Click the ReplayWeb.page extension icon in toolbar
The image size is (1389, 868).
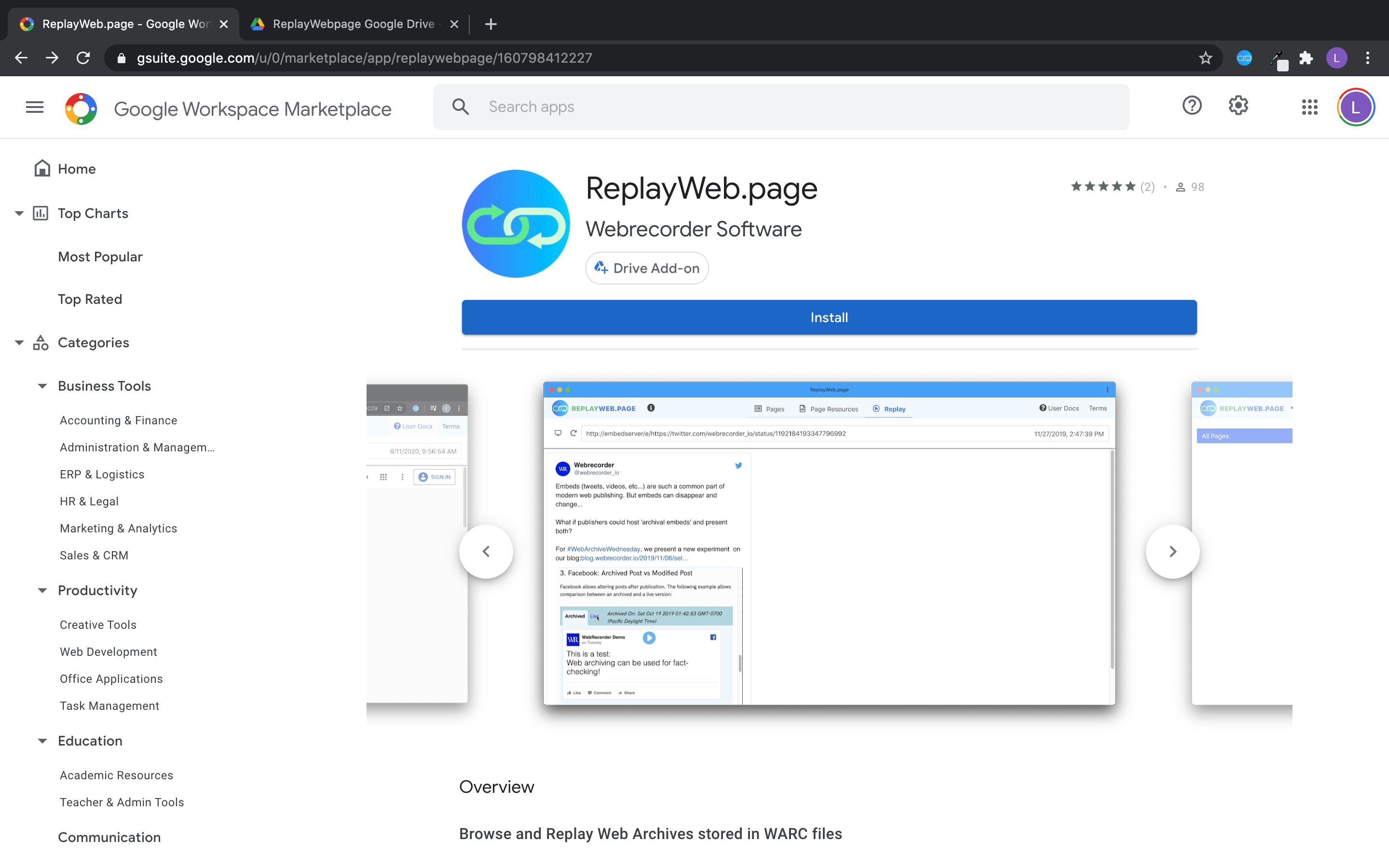[1244, 58]
